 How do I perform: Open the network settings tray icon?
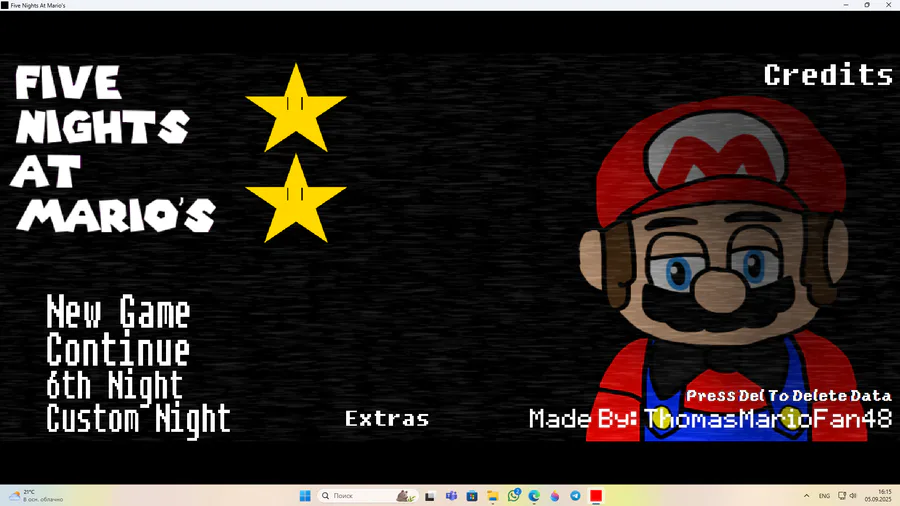pyautogui.click(x=842, y=496)
